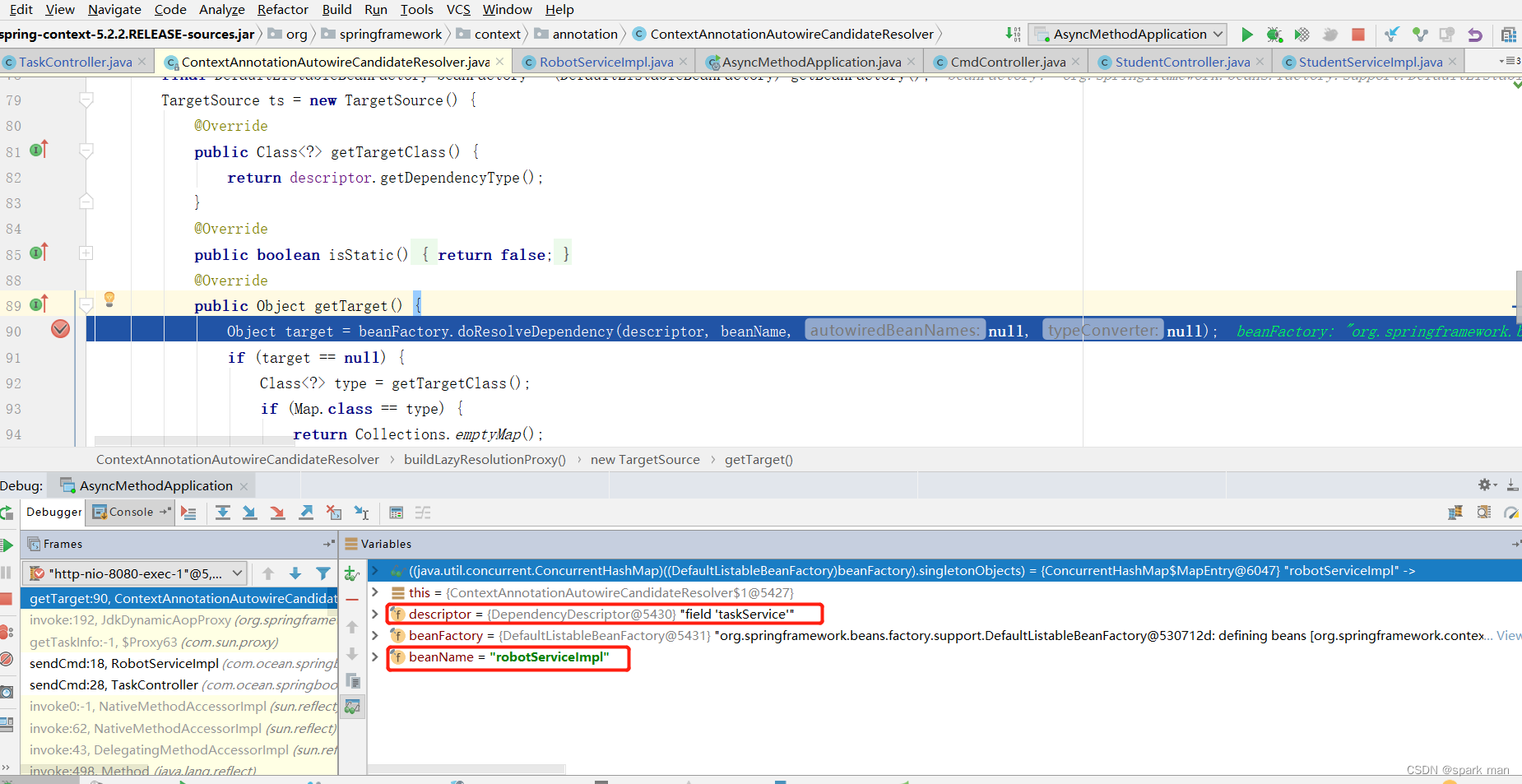Click buildLazyResolutionProxy() in the bottom breadcrumb
Viewport: 1522px width, 784px height.
pos(485,459)
